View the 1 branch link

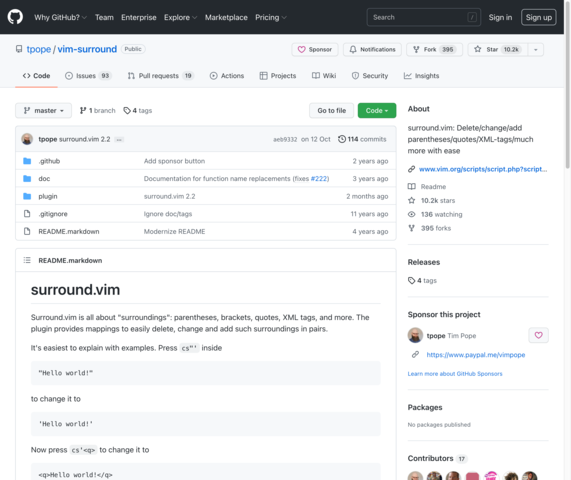98,110
